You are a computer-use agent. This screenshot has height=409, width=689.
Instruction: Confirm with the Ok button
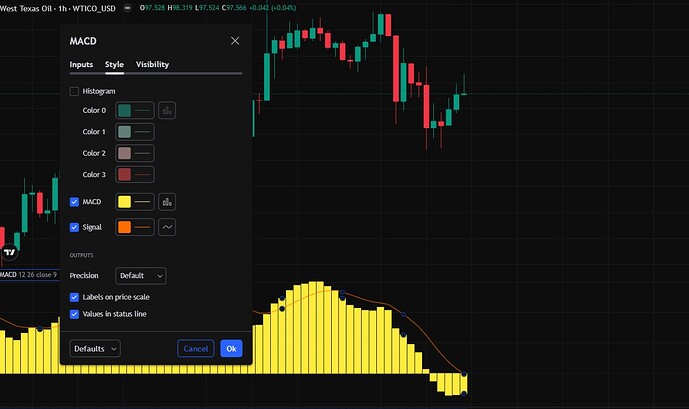(231, 349)
